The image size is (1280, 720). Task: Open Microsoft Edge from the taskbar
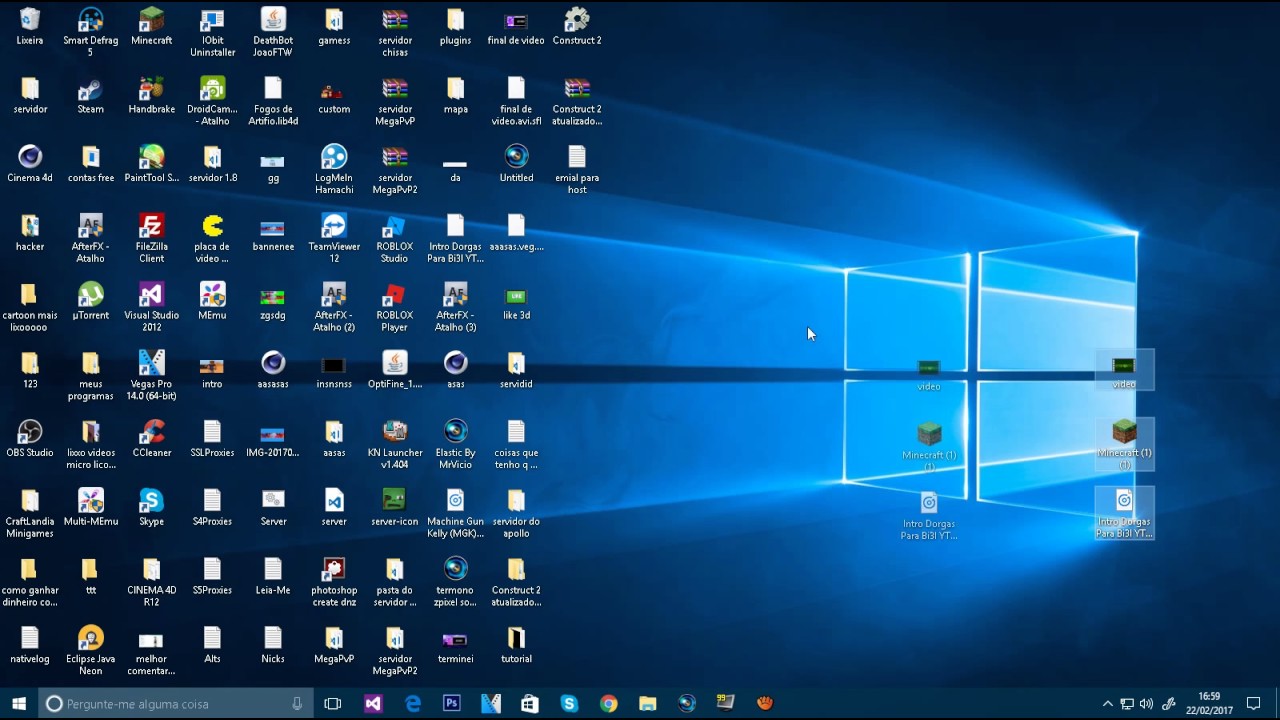click(x=412, y=704)
